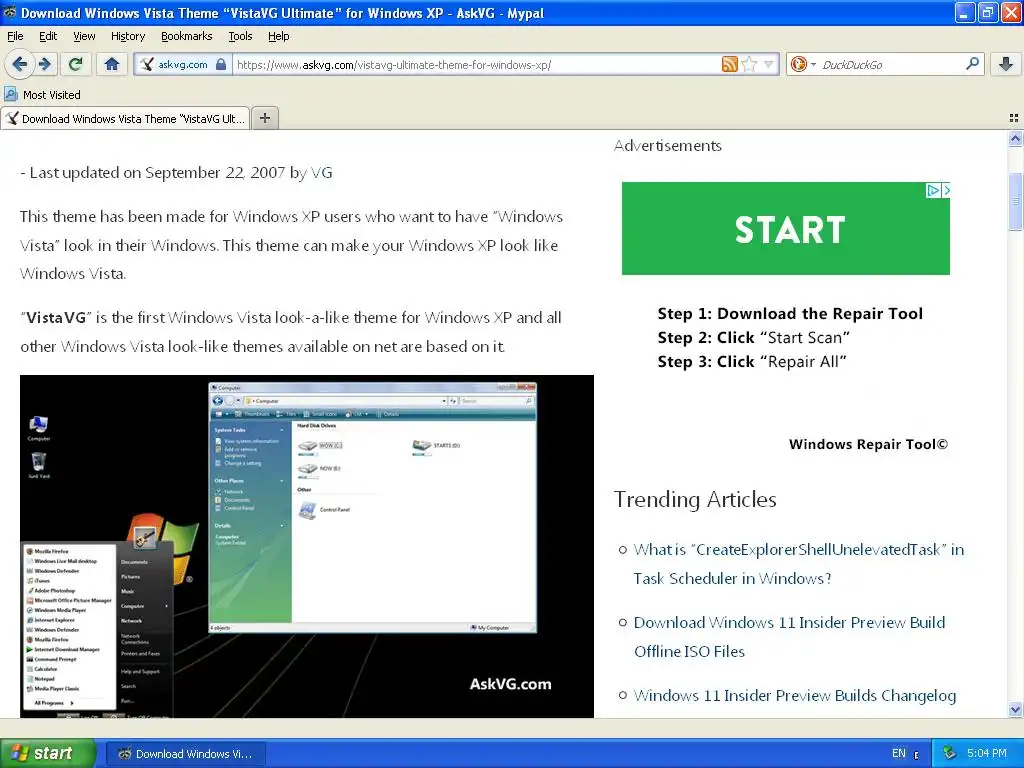1024x768 pixels.
Task: Open the Downloads arrow button
Action: (x=1006, y=64)
